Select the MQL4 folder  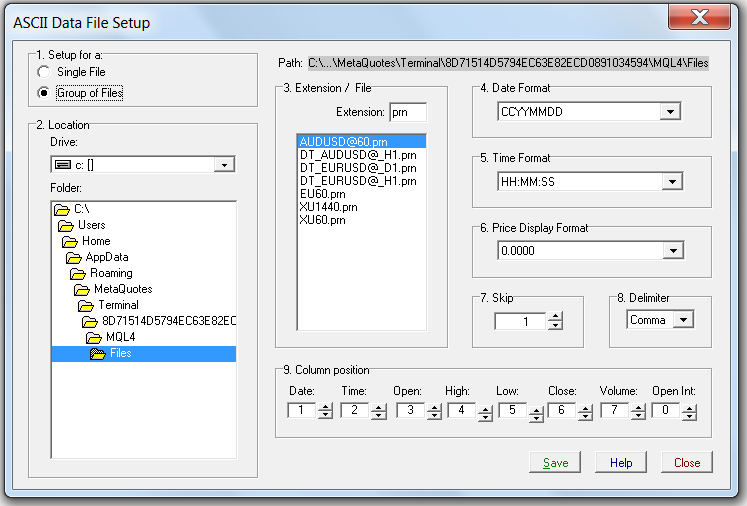click(x=111, y=337)
